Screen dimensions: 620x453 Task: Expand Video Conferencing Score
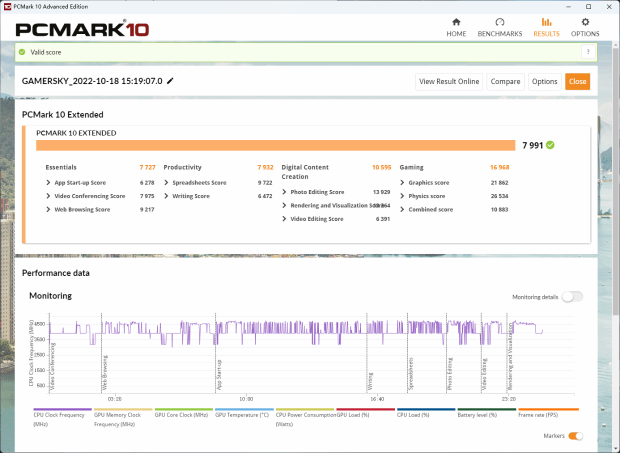tap(48, 196)
